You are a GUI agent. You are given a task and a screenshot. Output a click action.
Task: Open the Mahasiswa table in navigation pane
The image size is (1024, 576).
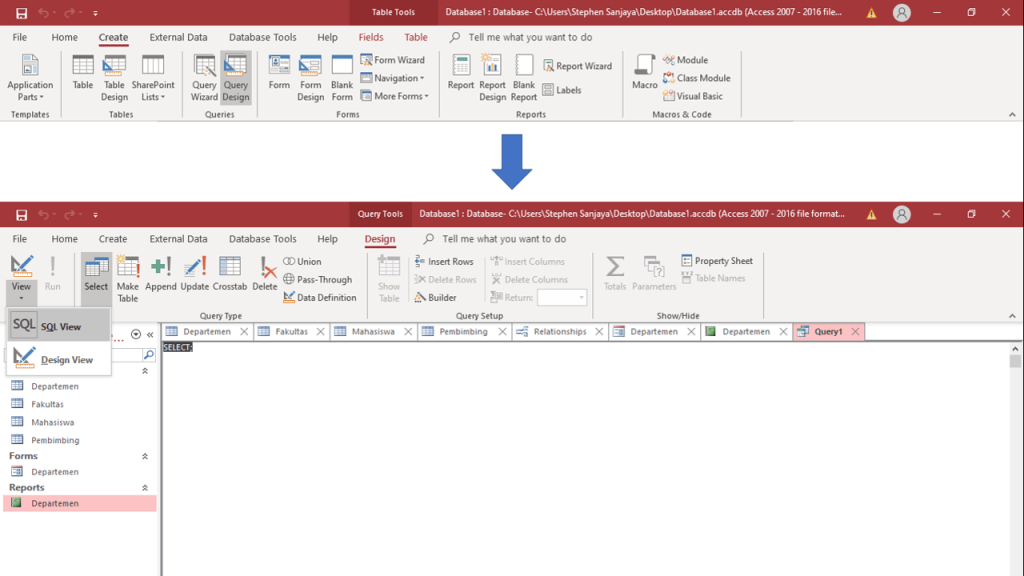click(53, 422)
